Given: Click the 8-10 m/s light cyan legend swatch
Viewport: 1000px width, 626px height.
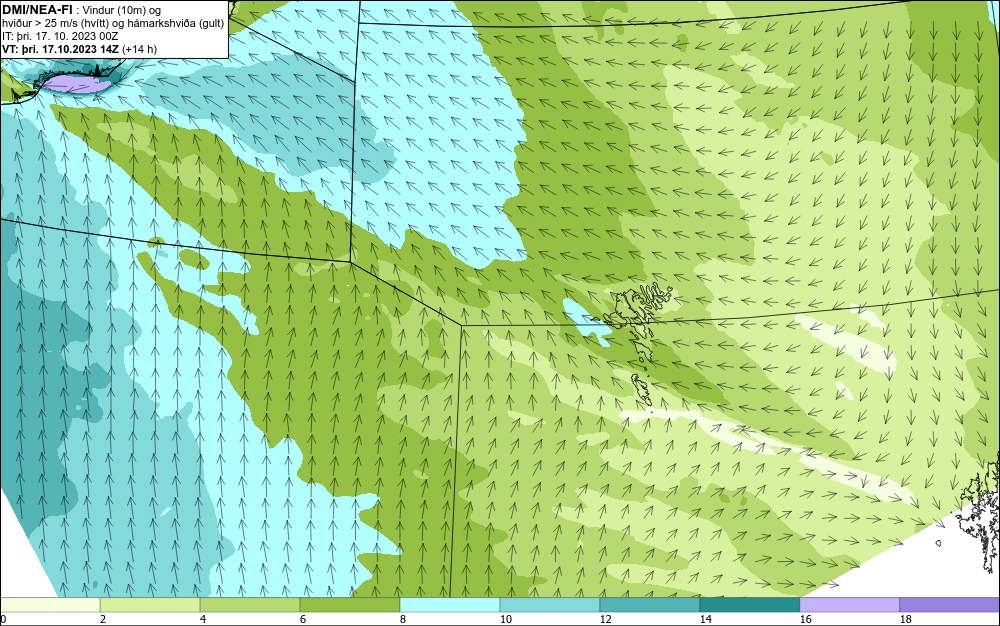Looking at the screenshot, I should pyautogui.click(x=450, y=605).
